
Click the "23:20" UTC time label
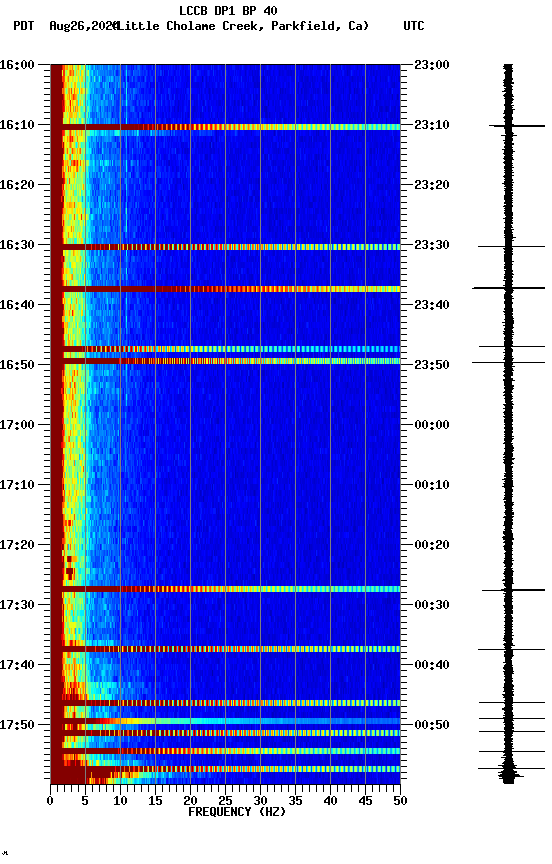click(x=432, y=185)
